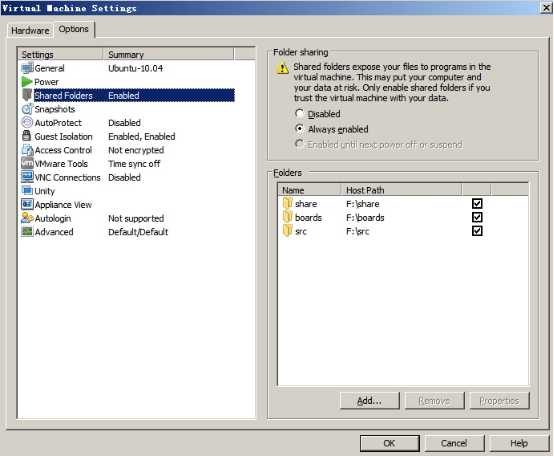Select the Snapshots row label
The width and height of the screenshot is (554, 456).
[x=55, y=109]
